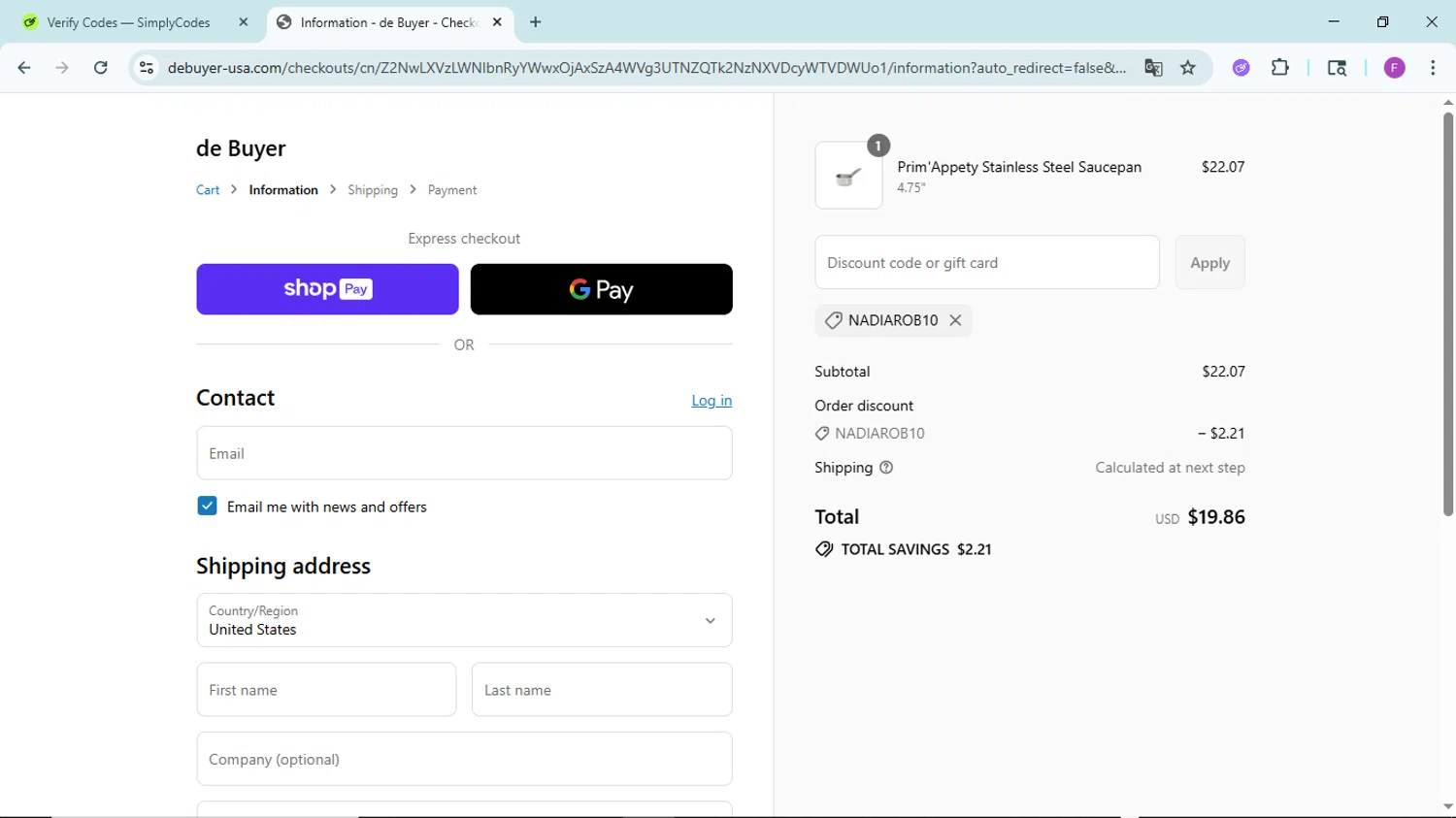Viewport: 1456px width, 818px height.
Task: Bookmark this page with the star icon
Action: [x=1188, y=68]
